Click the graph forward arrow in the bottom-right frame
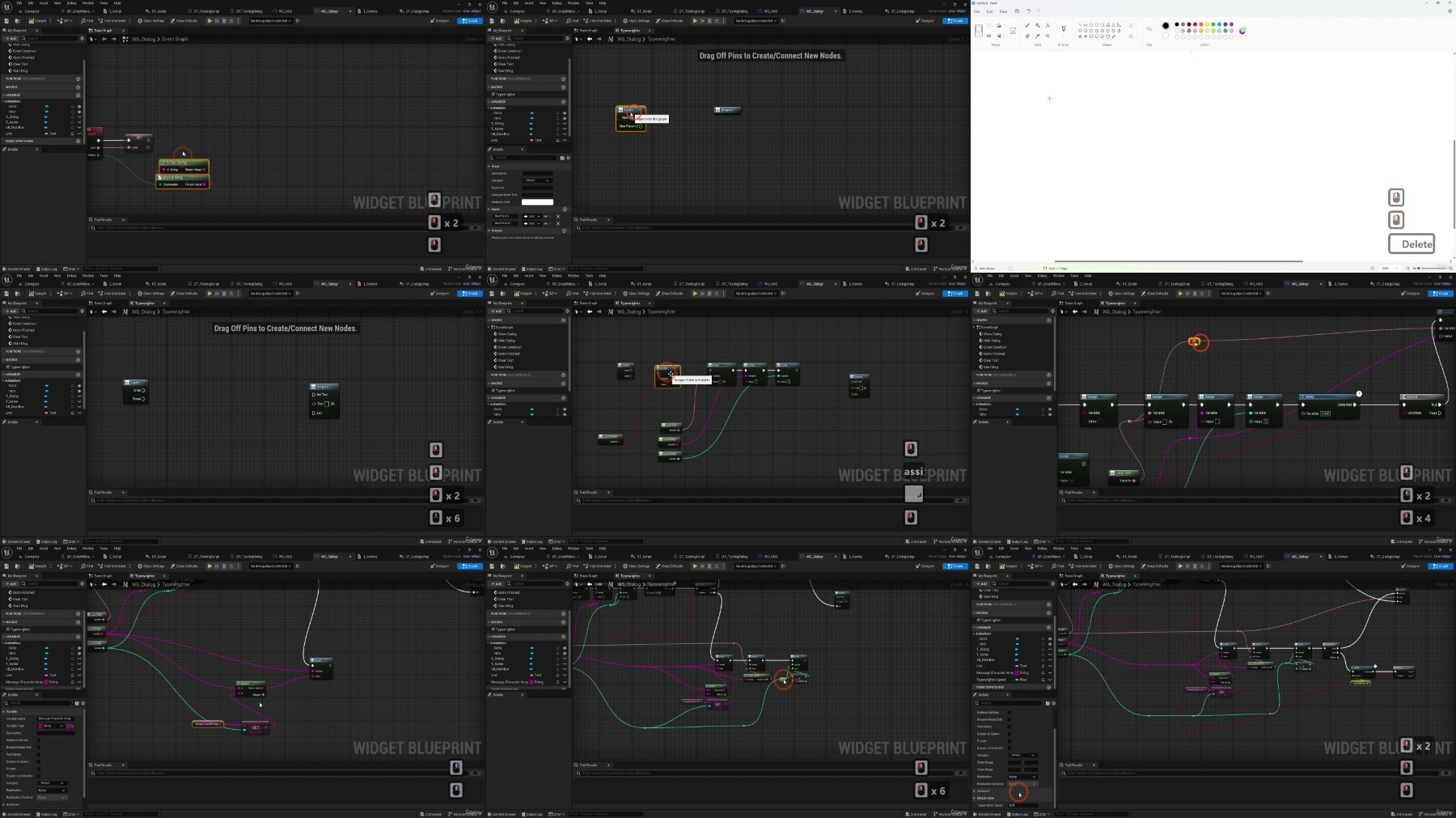This screenshot has height=818, width=1456. (1085, 584)
